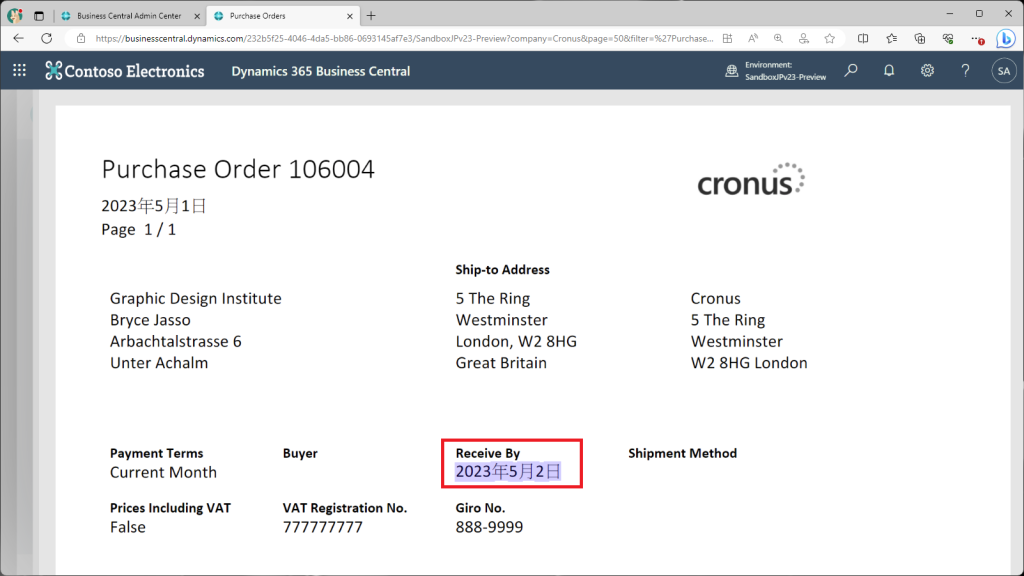
Task: Refresh the current page
Action: (46, 39)
